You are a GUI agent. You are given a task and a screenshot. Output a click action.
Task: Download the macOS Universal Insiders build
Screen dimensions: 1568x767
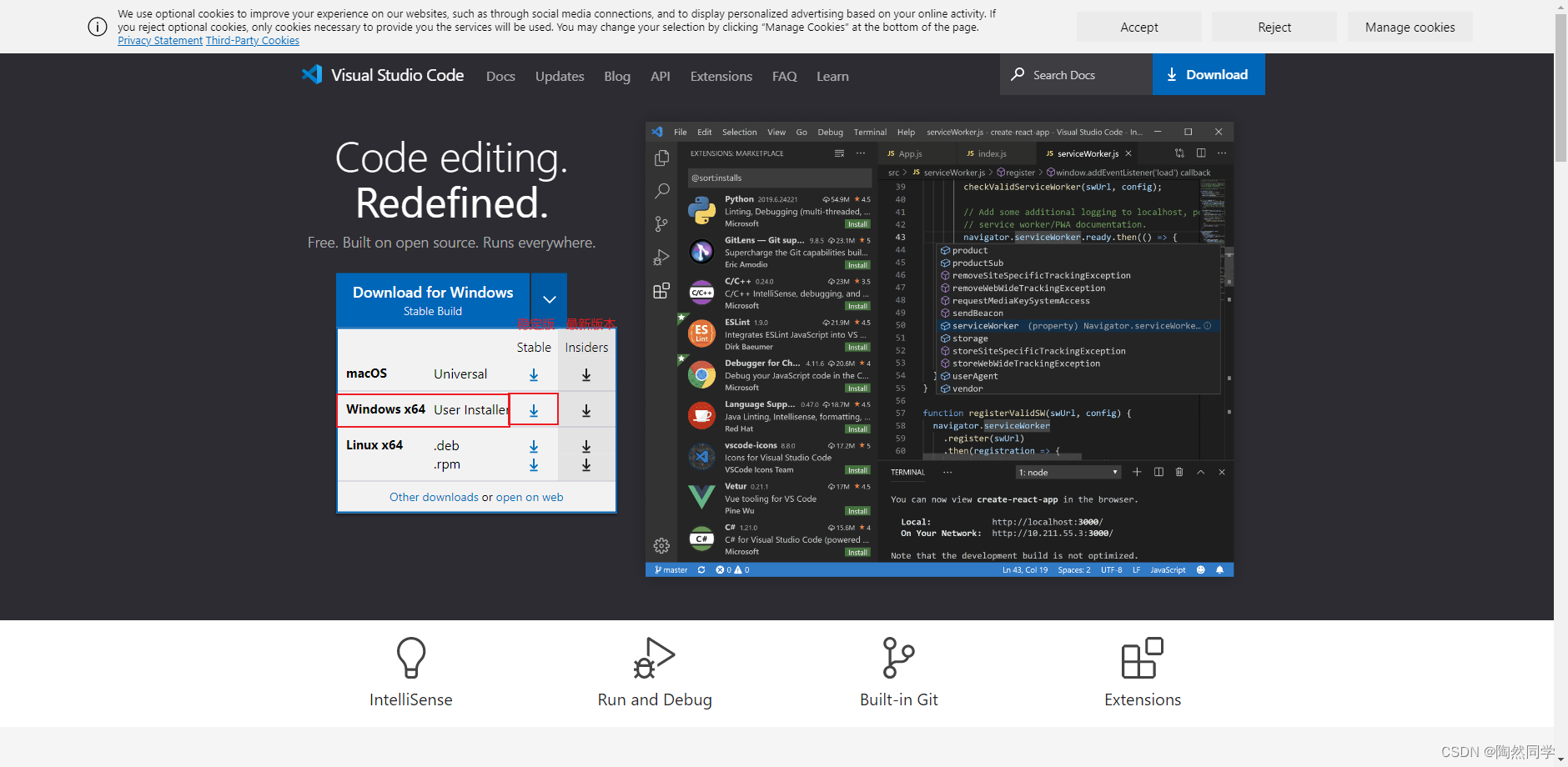pyautogui.click(x=586, y=375)
